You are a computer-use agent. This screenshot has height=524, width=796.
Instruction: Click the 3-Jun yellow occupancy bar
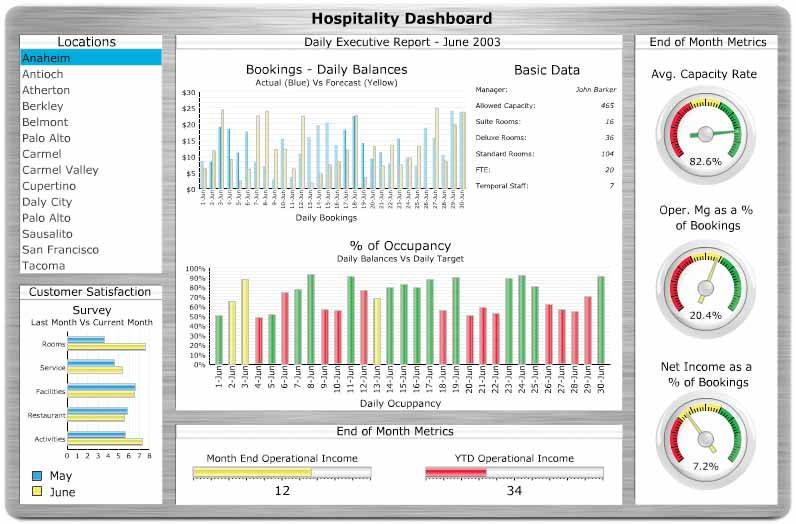(245, 322)
